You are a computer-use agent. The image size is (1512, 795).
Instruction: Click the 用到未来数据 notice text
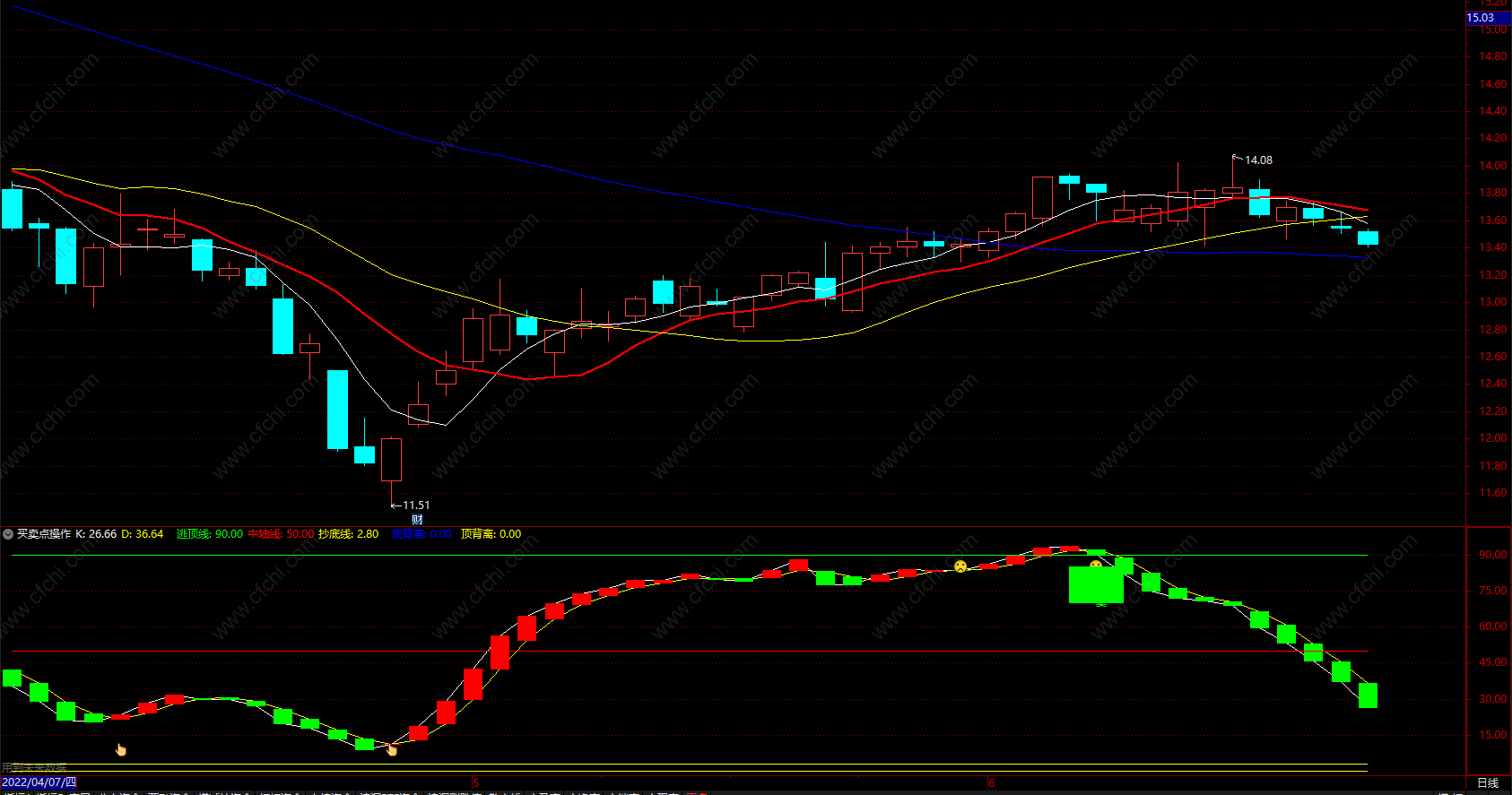point(34,768)
